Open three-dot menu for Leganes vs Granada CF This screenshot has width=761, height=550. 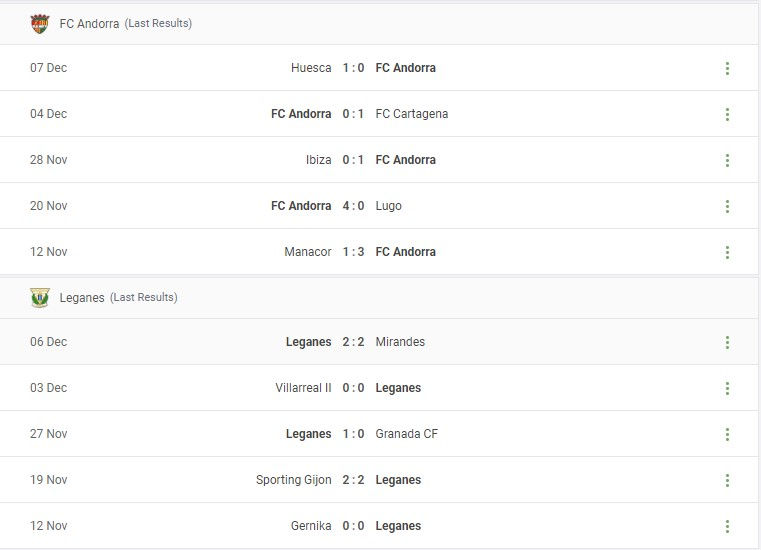pyautogui.click(x=727, y=434)
